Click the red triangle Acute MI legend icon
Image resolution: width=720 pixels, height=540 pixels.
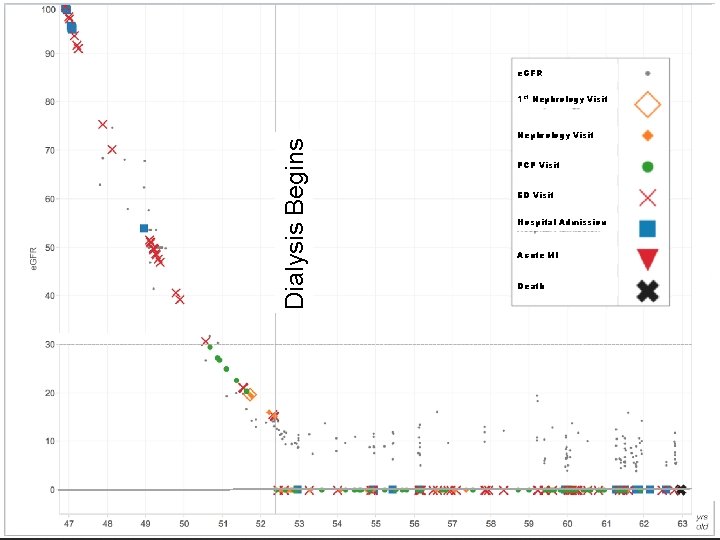(647, 259)
